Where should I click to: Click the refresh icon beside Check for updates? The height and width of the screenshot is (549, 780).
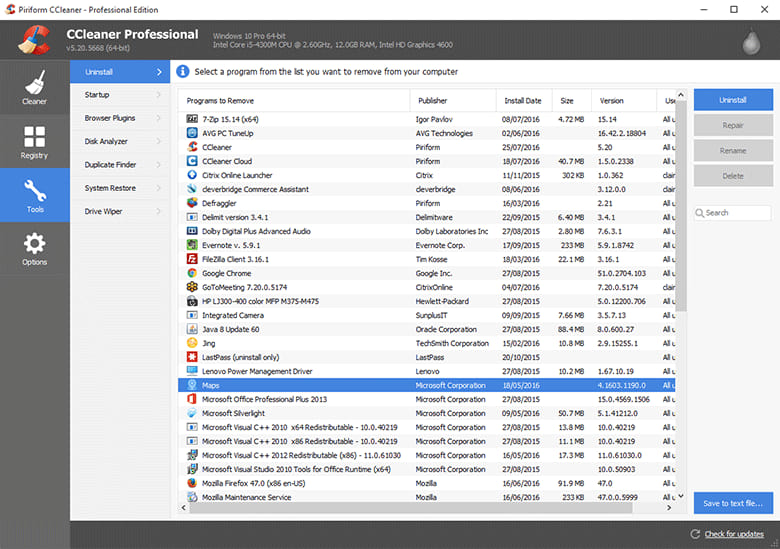pos(695,534)
